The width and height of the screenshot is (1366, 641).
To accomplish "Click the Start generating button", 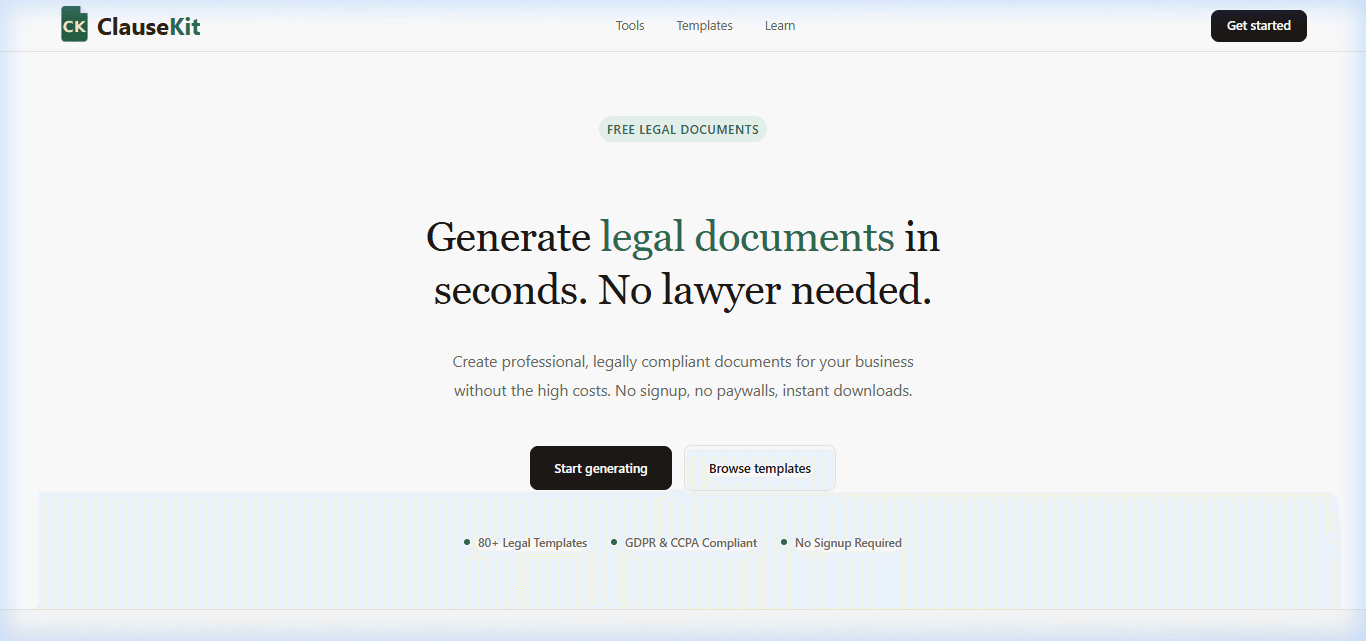I will 601,468.
